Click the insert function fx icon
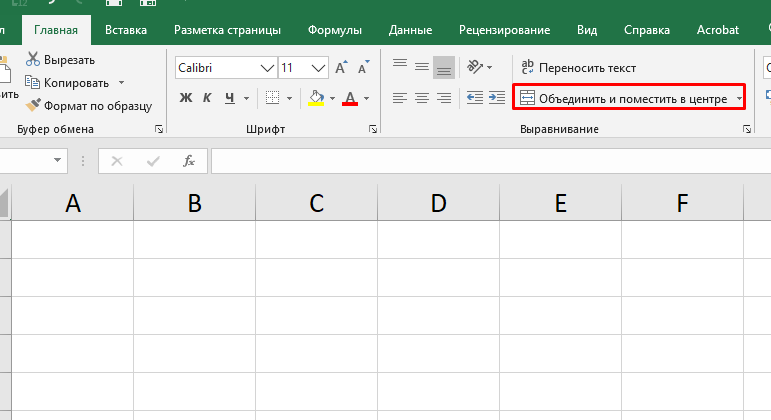 (189, 161)
